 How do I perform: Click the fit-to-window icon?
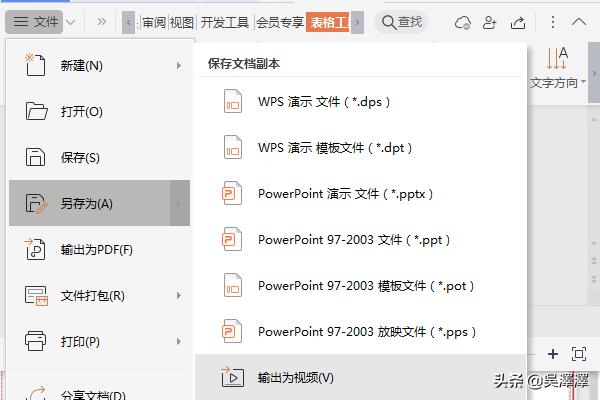[579, 354]
